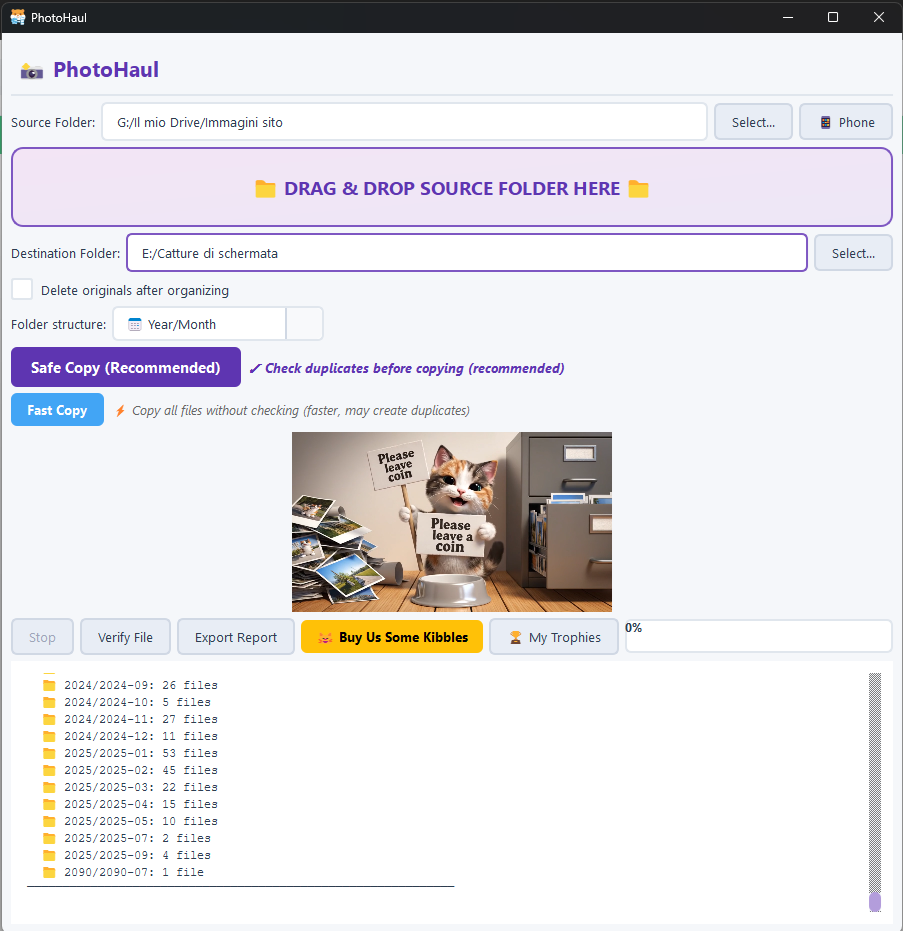
Task: Click the trophy icon on My Trophies button
Action: coord(515,636)
